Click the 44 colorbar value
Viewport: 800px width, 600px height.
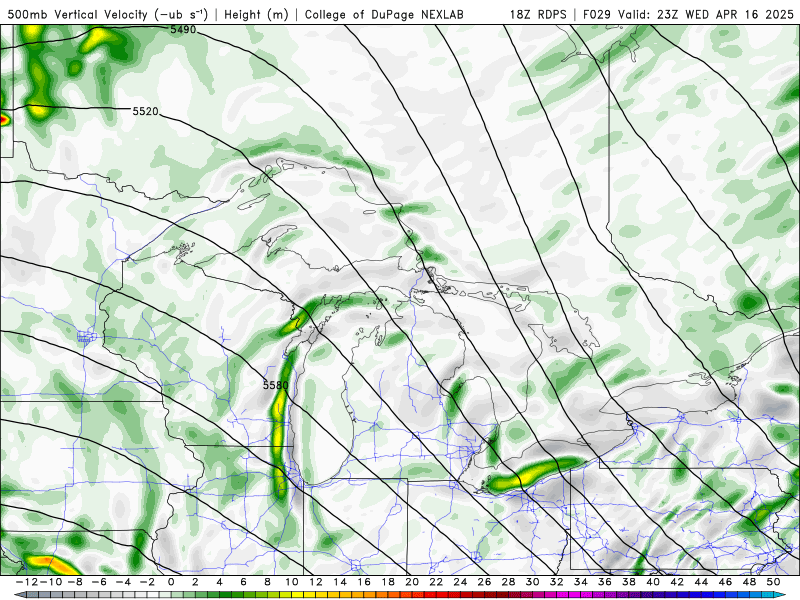point(701,582)
